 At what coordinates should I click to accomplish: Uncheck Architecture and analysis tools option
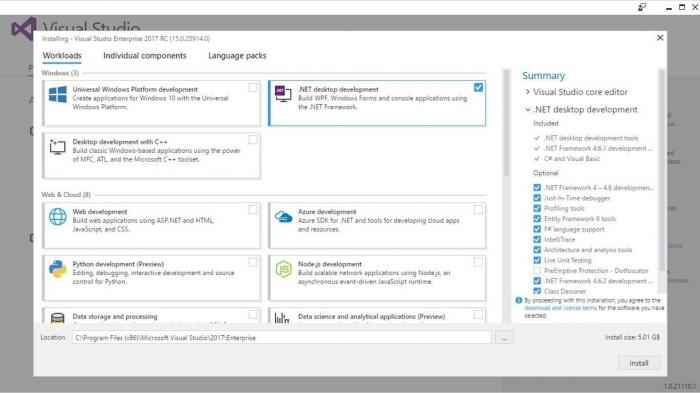[537, 250]
